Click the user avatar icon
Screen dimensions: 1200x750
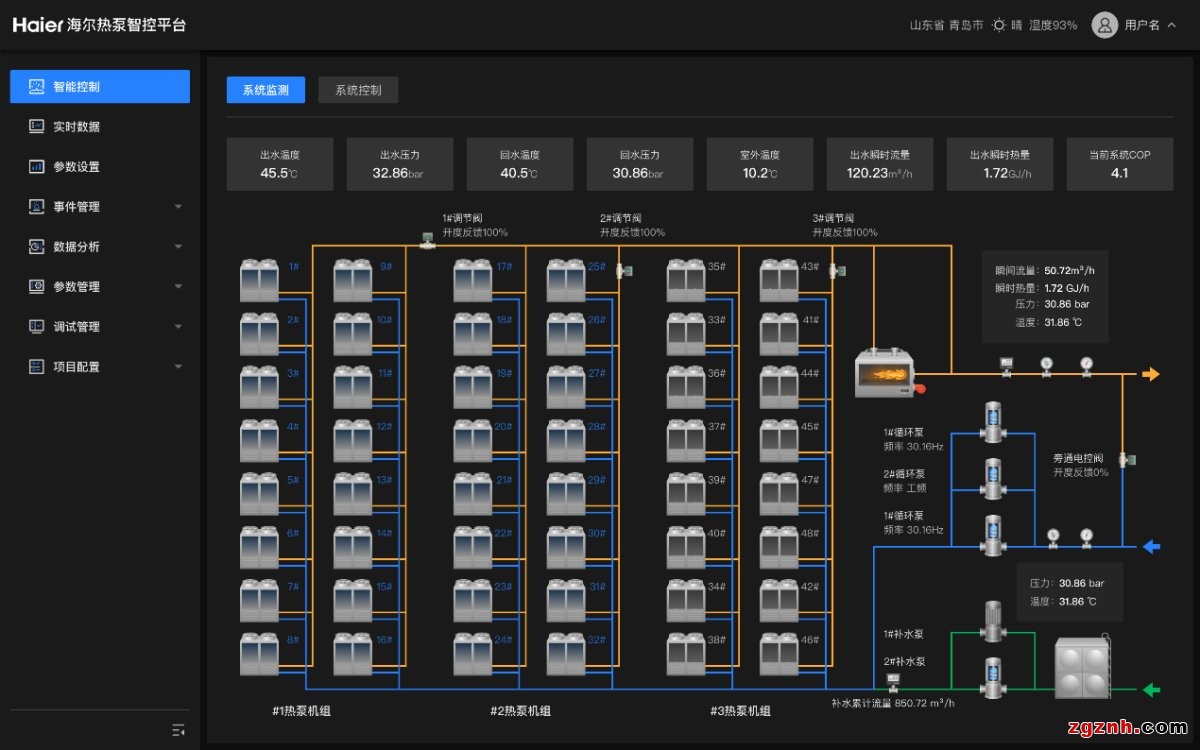pyautogui.click(x=1104, y=25)
